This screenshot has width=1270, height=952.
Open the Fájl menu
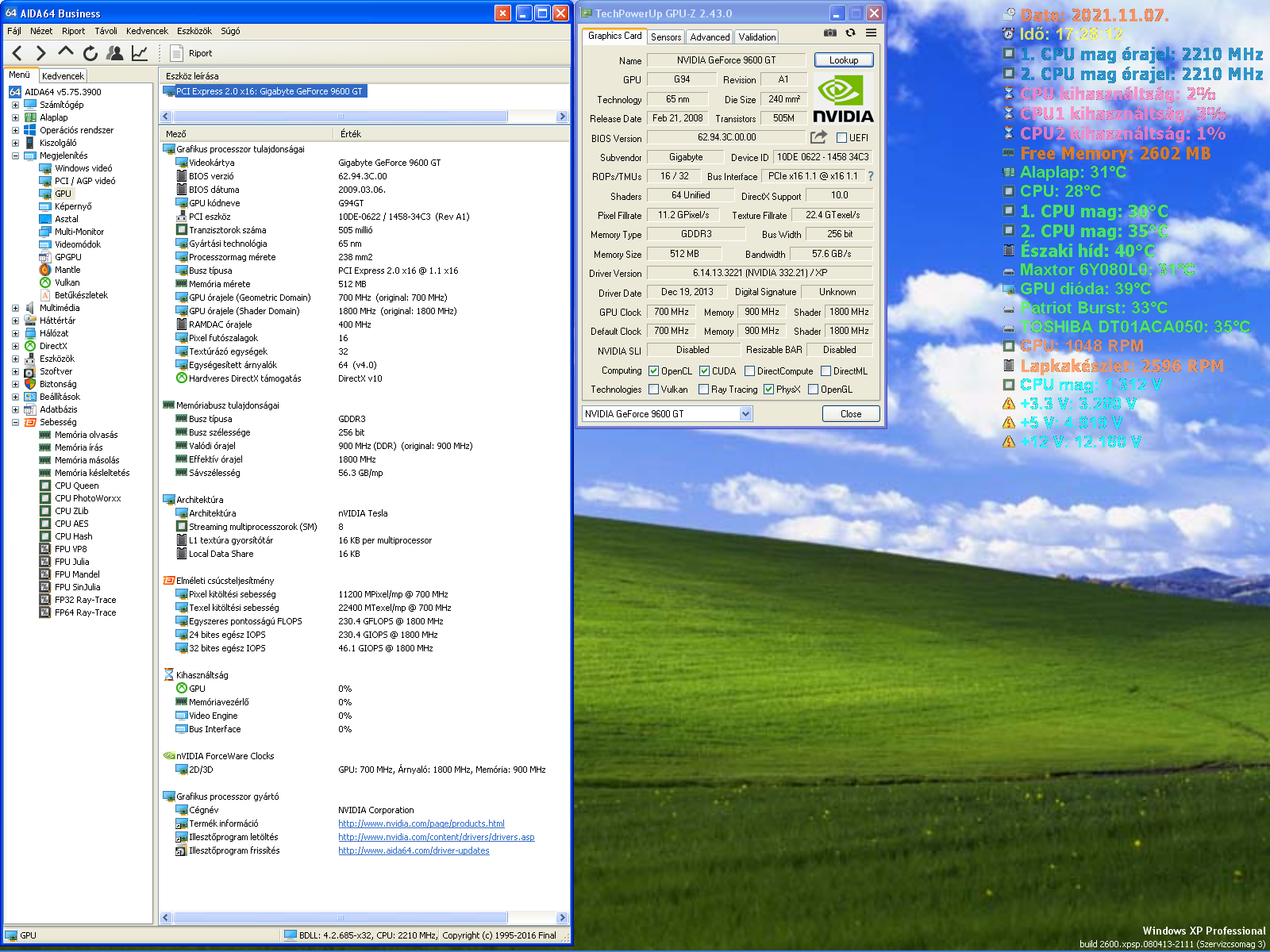[14, 31]
